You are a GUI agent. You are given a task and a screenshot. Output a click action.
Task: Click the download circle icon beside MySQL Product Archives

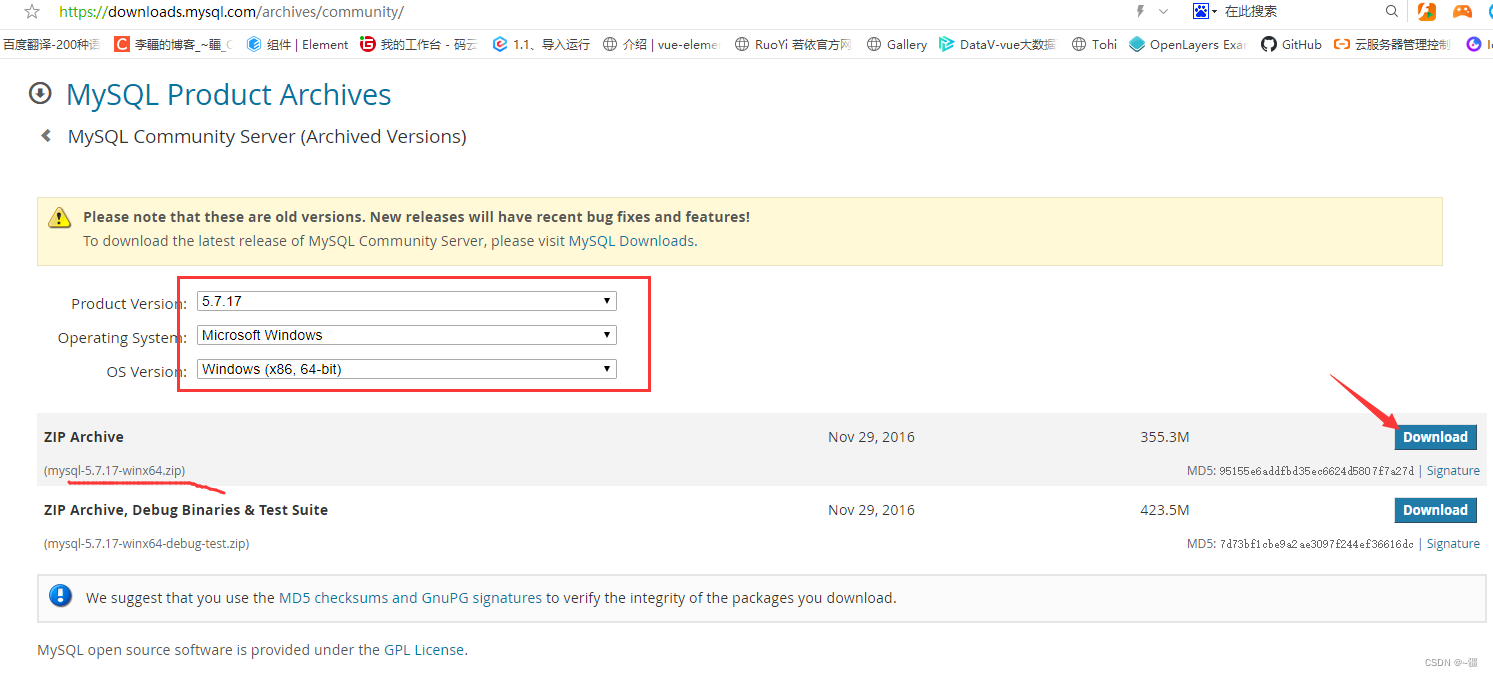40,94
